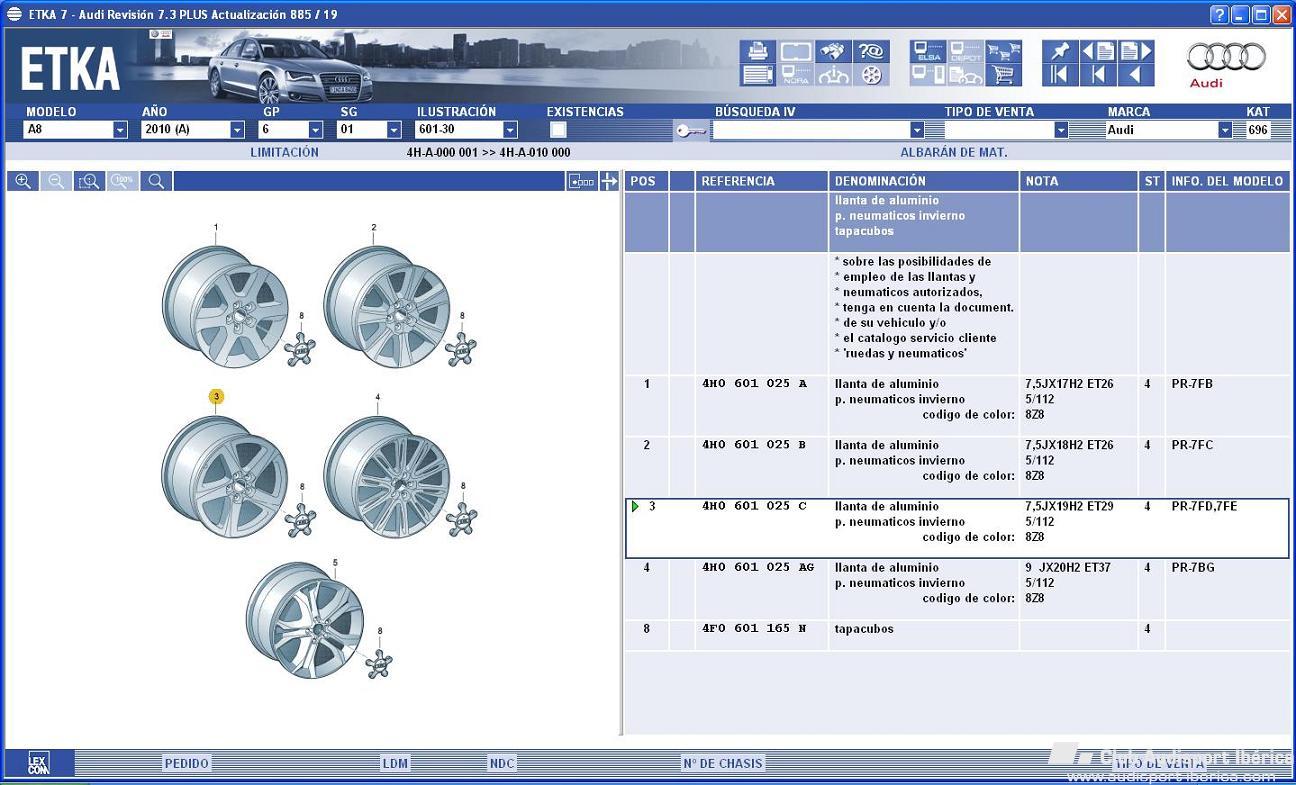Toggle the Existencias checkbox

click(558, 129)
